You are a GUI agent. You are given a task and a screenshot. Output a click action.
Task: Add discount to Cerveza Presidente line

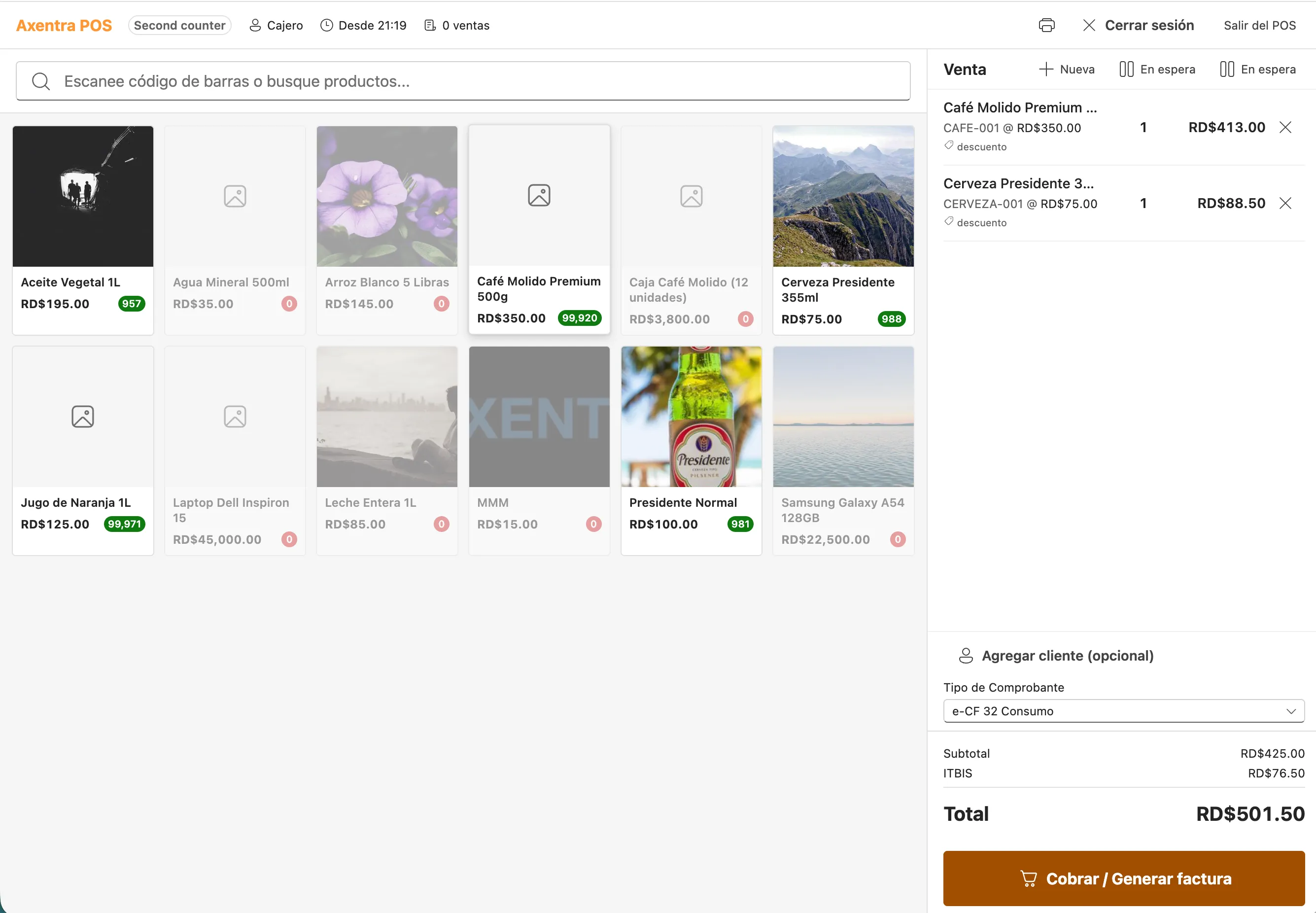(976, 222)
